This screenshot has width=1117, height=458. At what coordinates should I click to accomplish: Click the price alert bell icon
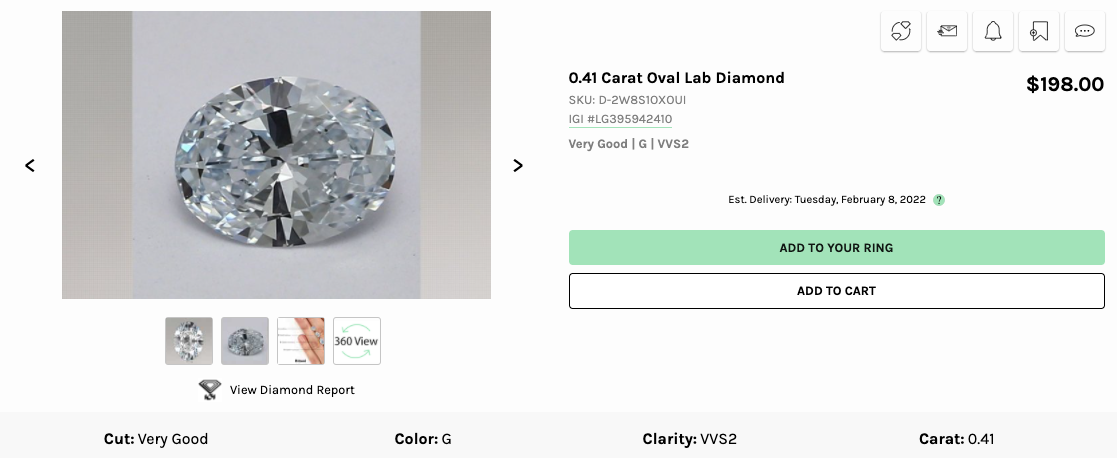(x=993, y=31)
